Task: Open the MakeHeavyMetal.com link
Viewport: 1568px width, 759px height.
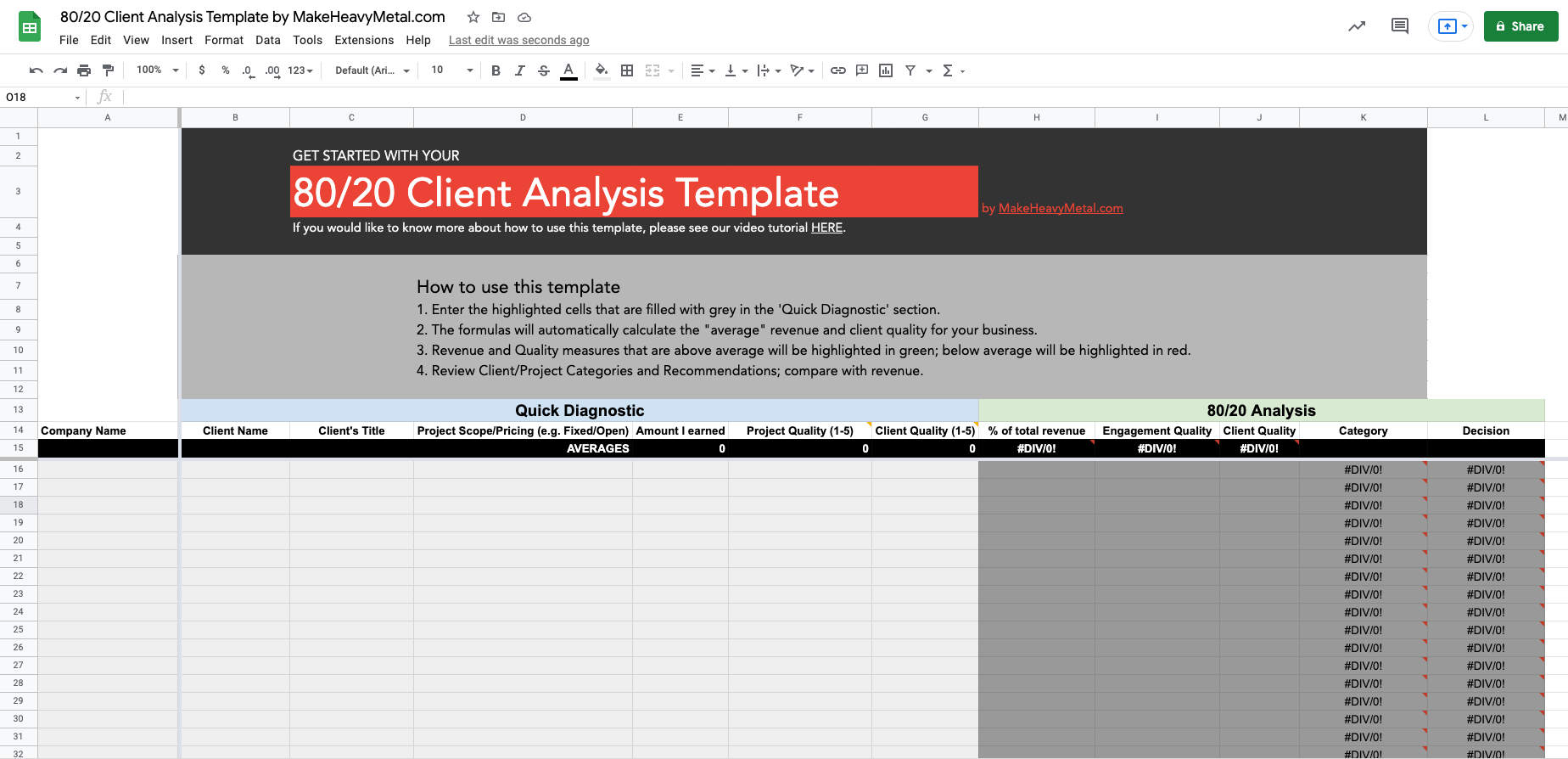Action: pos(1061,208)
